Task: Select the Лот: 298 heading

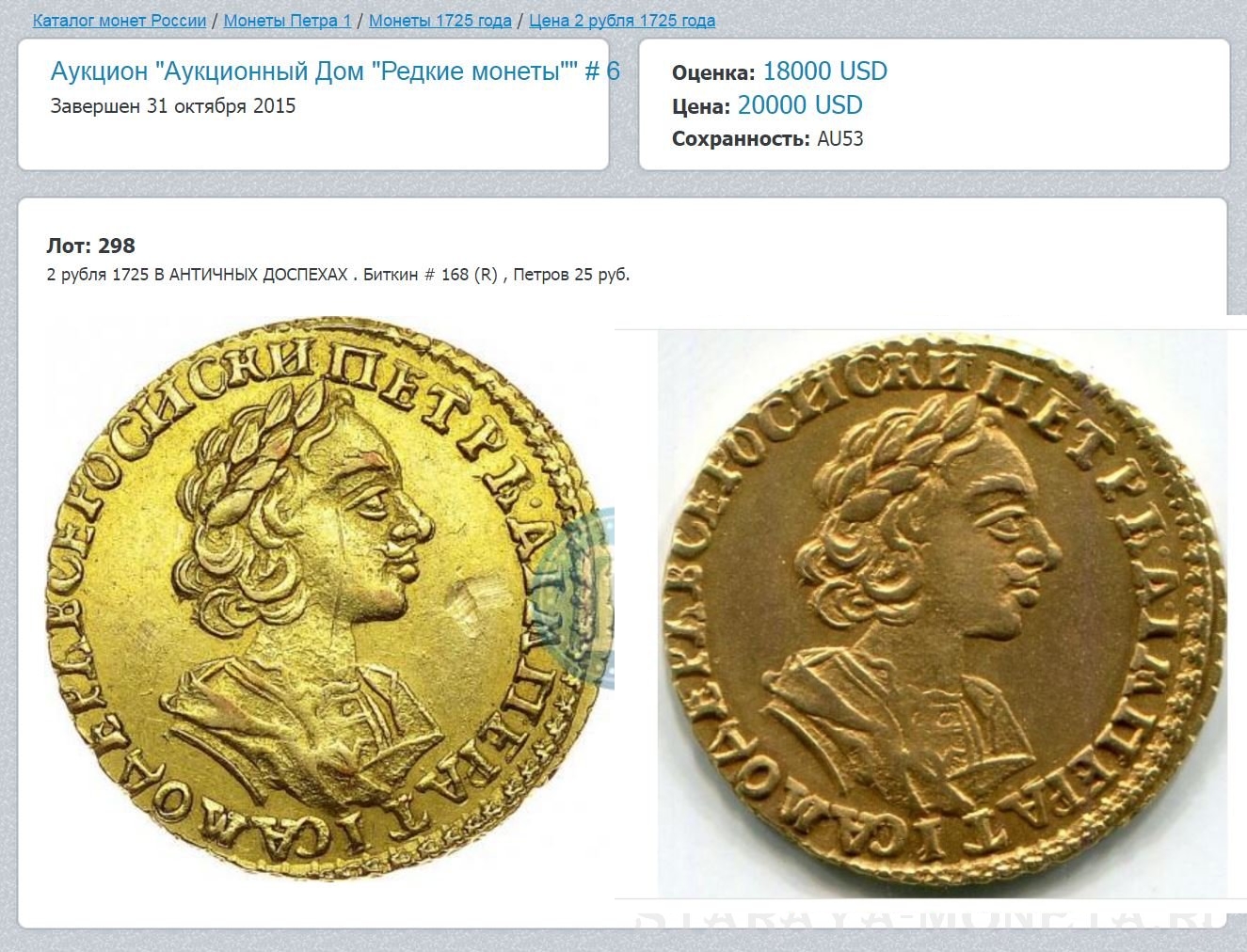Action: click(90, 246)
